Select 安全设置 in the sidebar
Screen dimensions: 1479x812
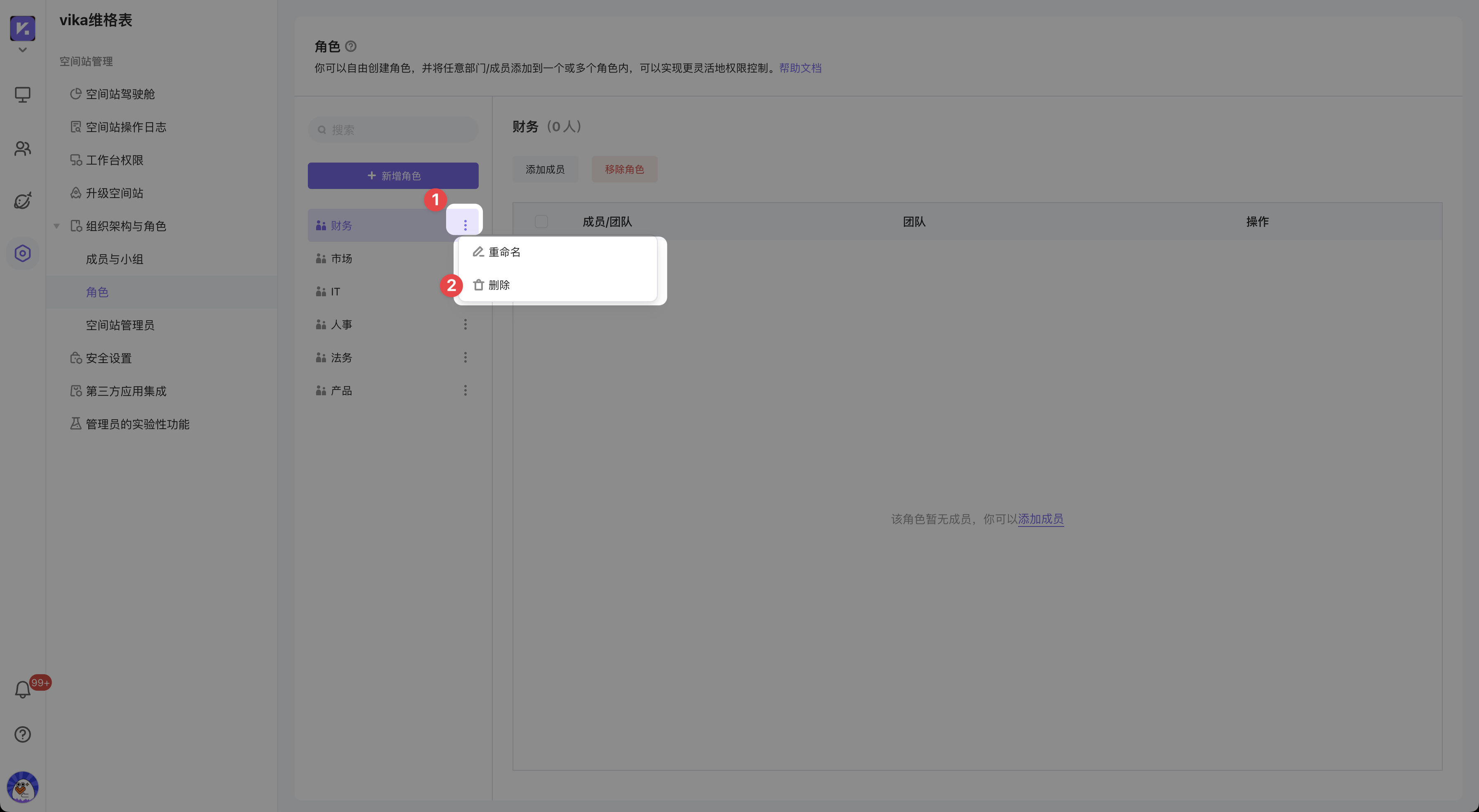pos(109,358)
